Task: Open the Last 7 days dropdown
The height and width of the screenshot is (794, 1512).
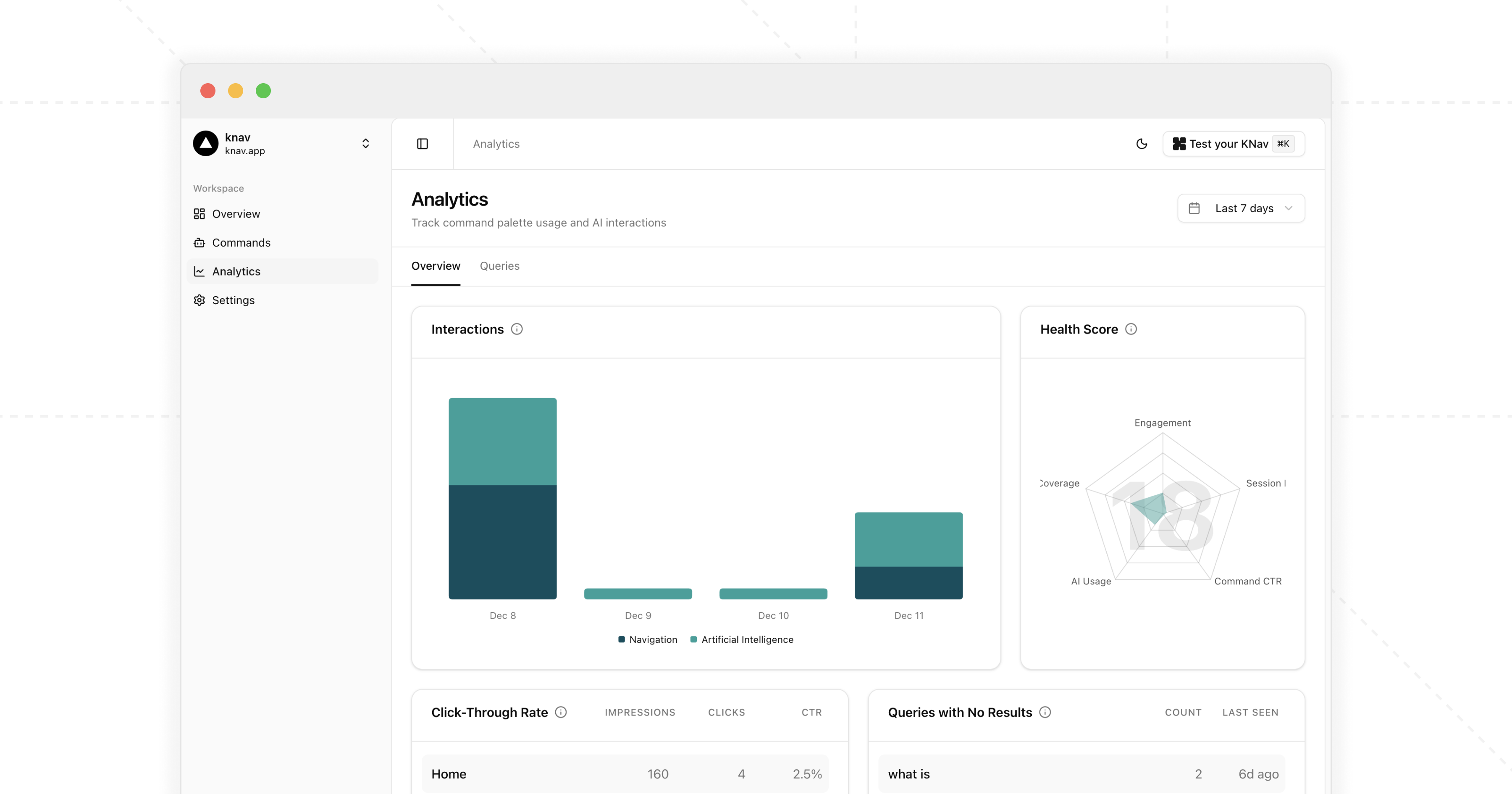Action: click(1243, 208)
